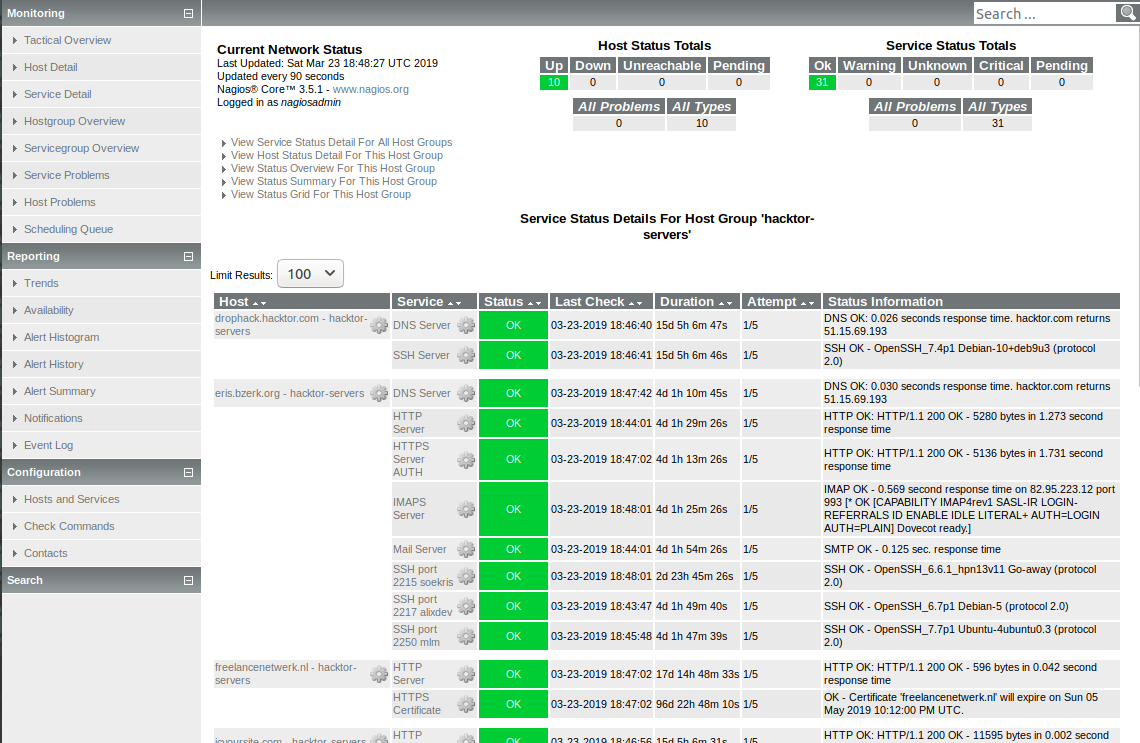Open Alert Histogram in sidebar
The width and height of the screenshot is (1140, 743).
click(62, 337)
